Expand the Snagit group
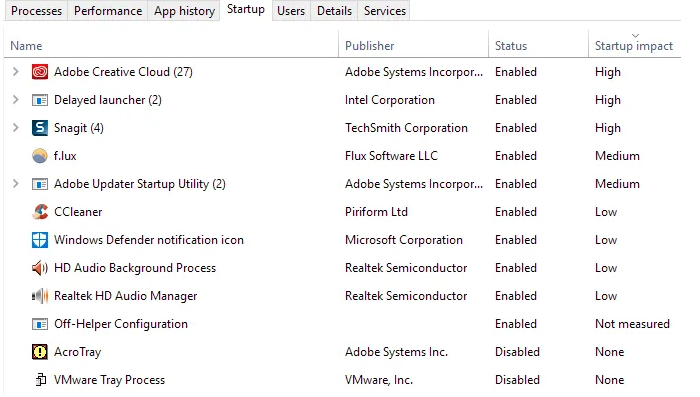Screen dimensions: 700x397 click(x=16, y=128)
